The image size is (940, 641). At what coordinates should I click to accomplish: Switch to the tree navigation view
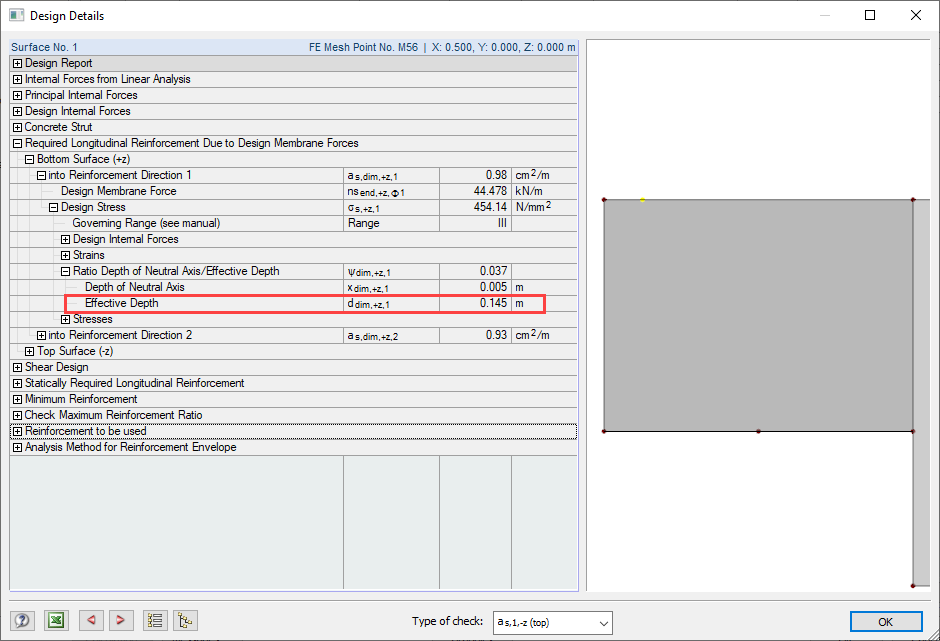[185, 620]
